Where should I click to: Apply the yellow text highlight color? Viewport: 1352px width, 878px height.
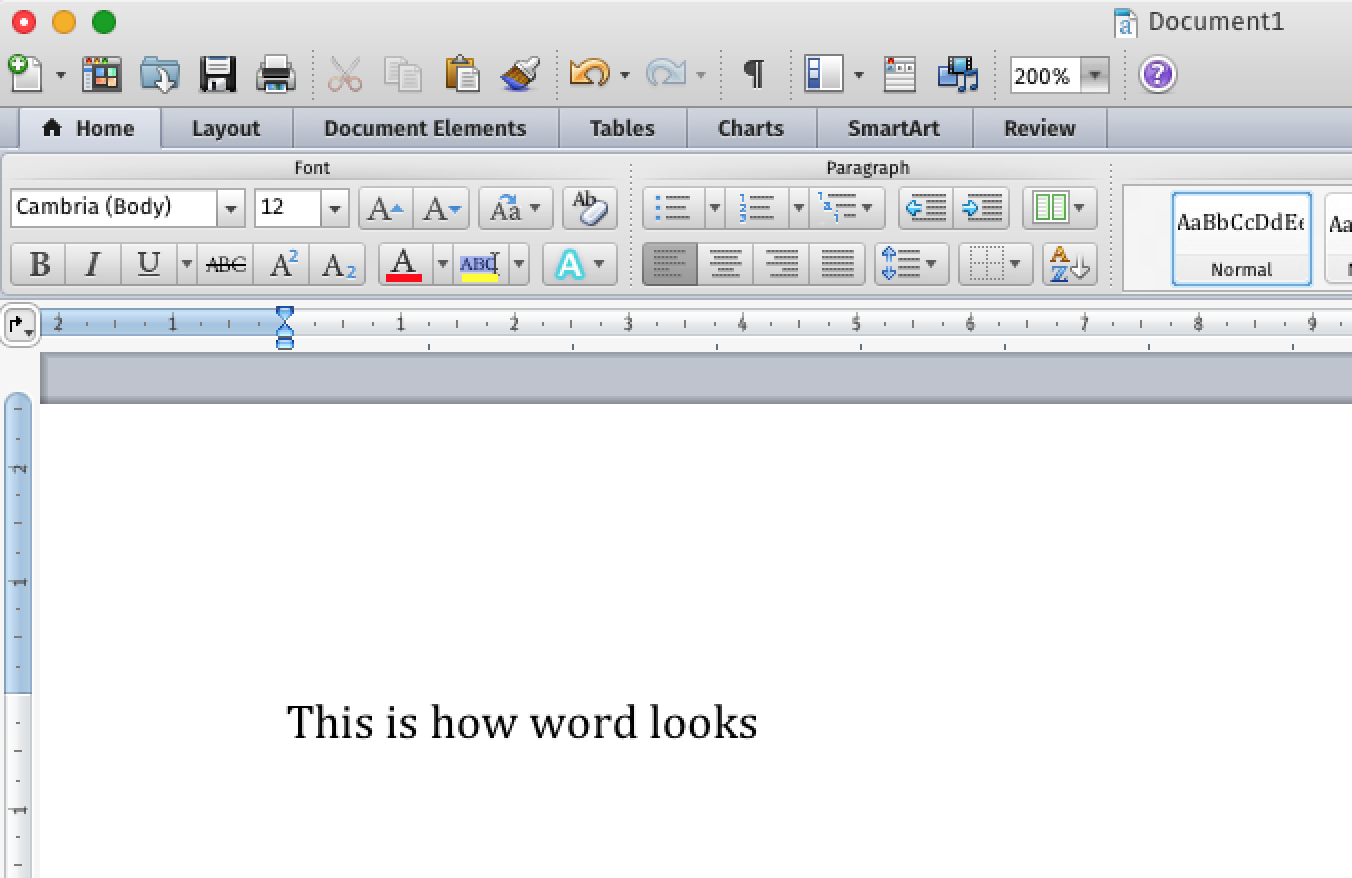[x=480, y=264]
